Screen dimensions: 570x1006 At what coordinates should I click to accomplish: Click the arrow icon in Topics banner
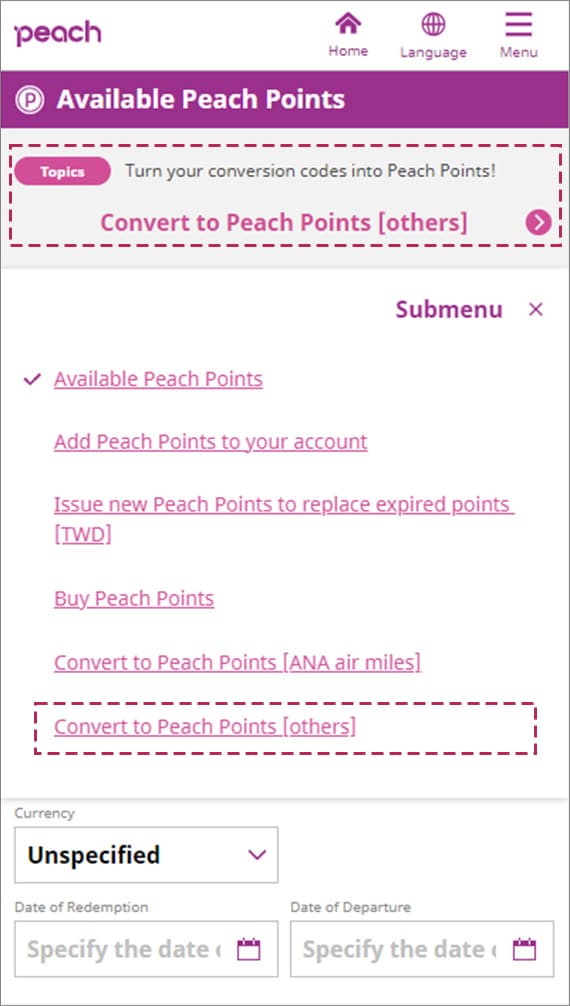(x=538, y=223)
